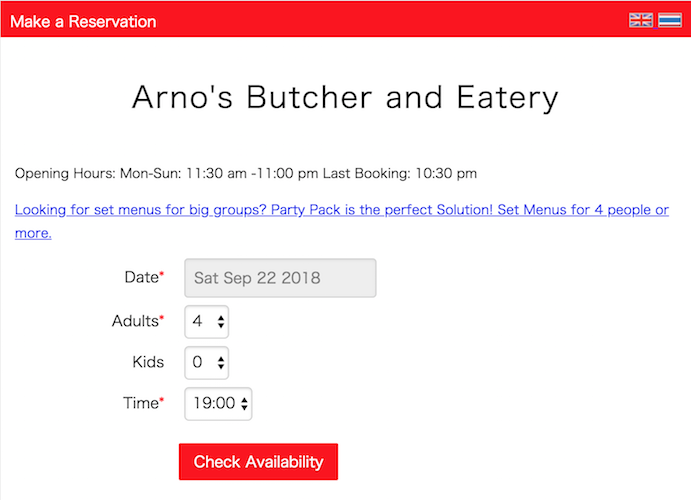The height and width of the screenshot is (500, 691).
Task: Open the Kids dropdown showing 0
Action: (207, 363)
